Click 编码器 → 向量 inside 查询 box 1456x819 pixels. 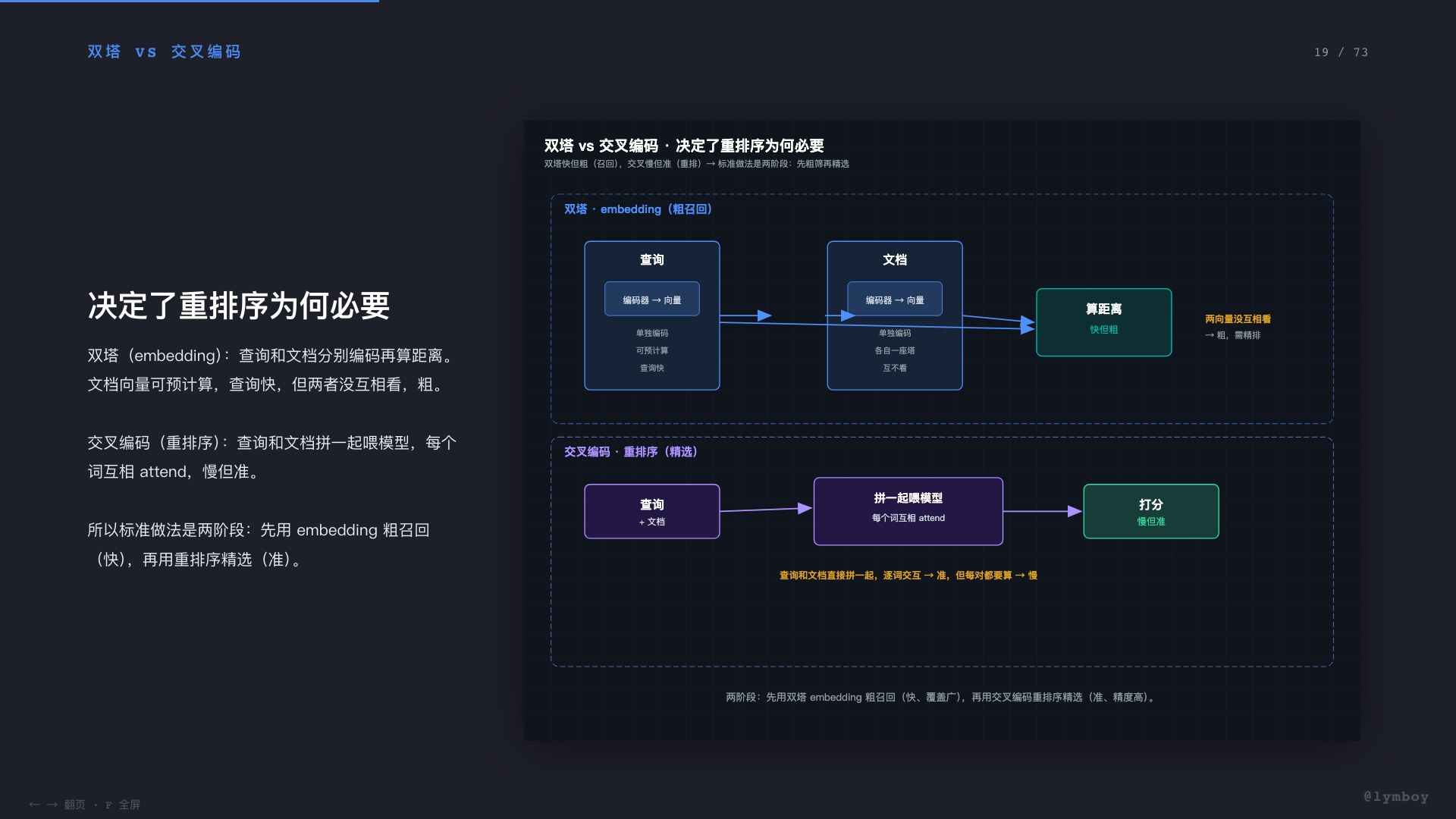point(652,300)
